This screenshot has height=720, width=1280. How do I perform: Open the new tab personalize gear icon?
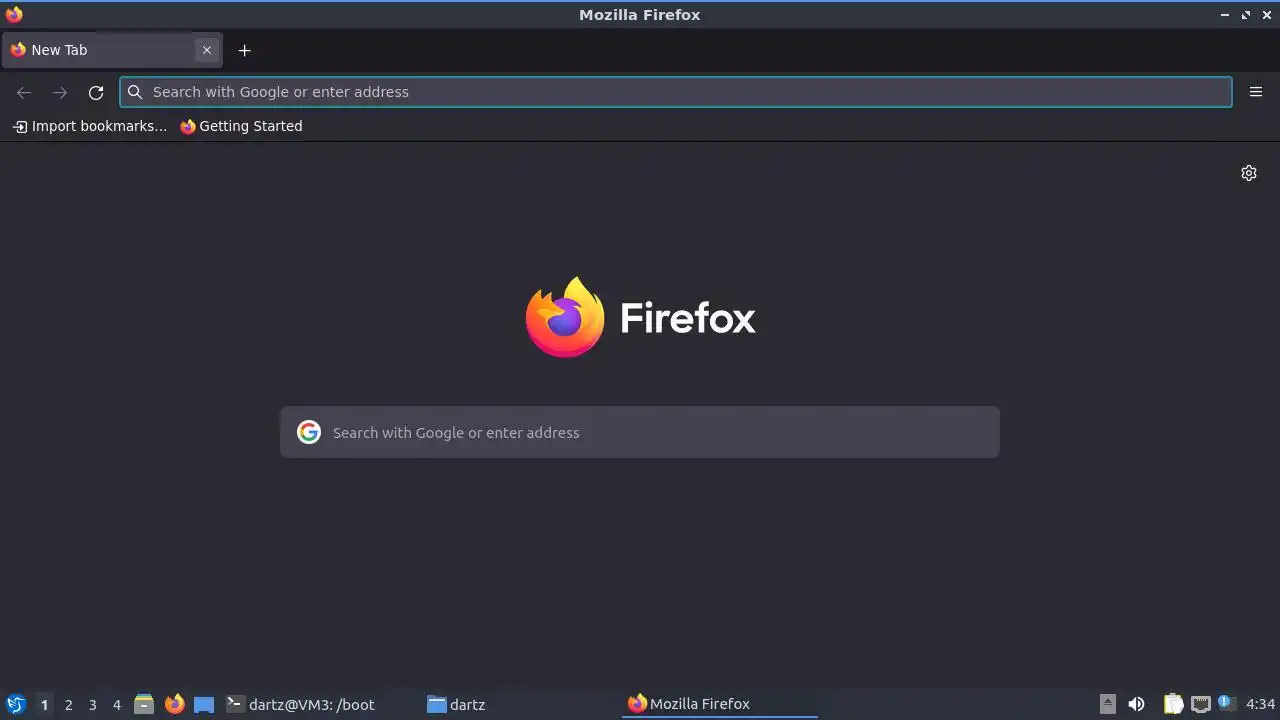[1249, 173]
